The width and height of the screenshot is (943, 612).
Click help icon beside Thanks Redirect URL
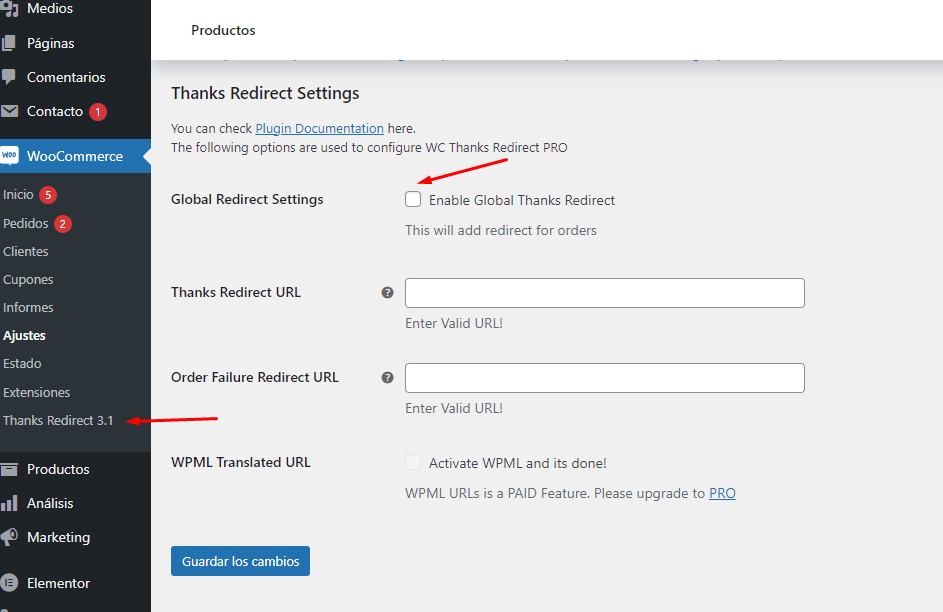(x=387, y=293)
